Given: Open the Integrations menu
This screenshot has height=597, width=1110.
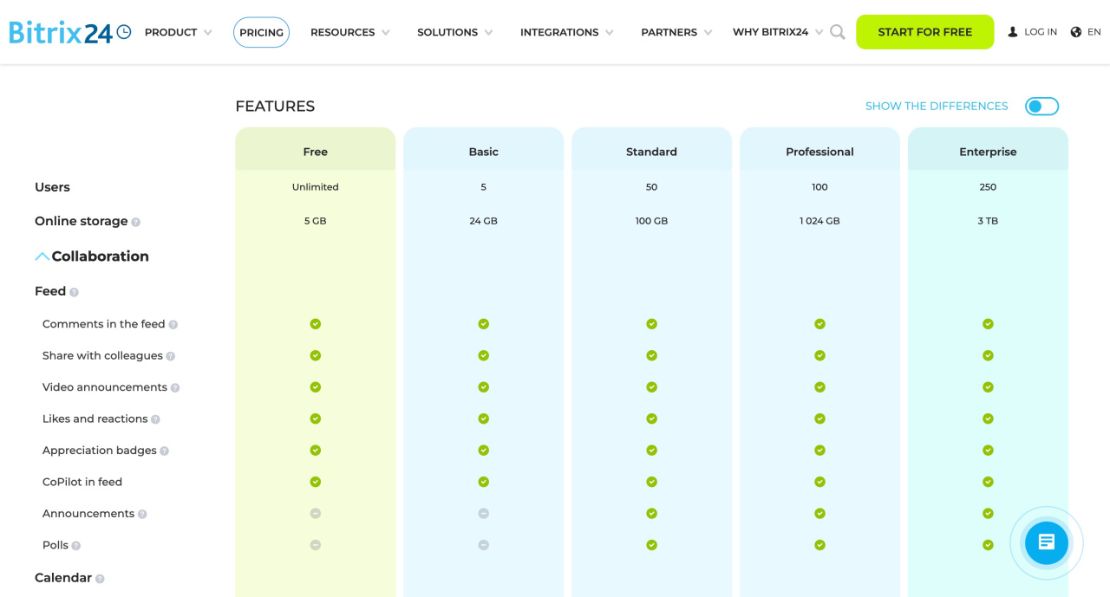Looking at the screenshot, I should 567,32.
